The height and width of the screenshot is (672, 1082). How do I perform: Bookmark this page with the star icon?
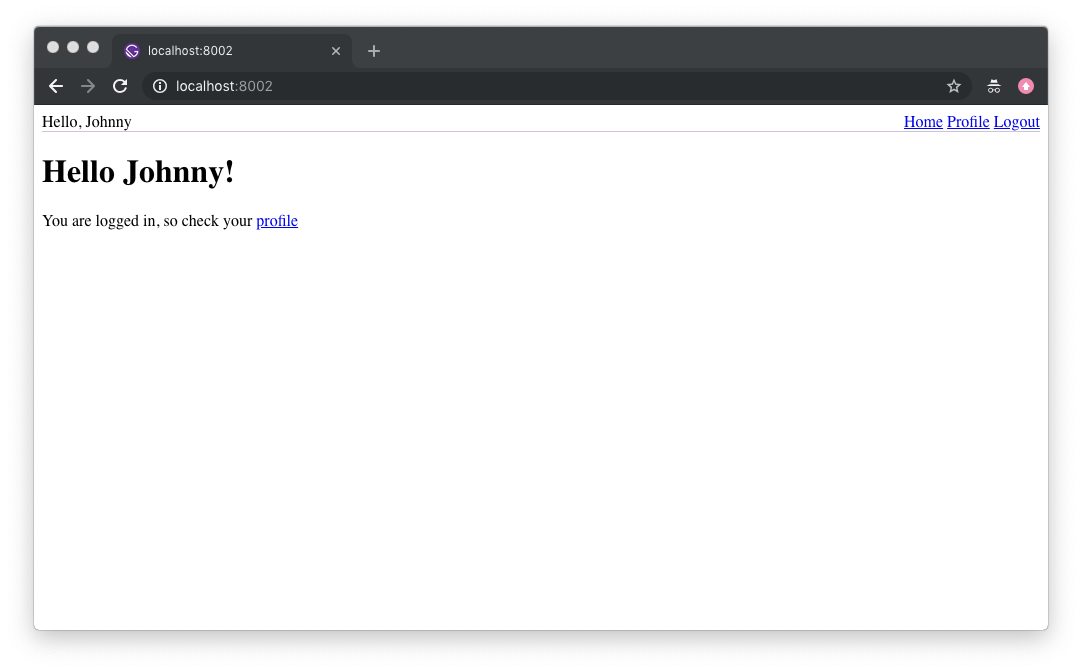pos(954,86)
